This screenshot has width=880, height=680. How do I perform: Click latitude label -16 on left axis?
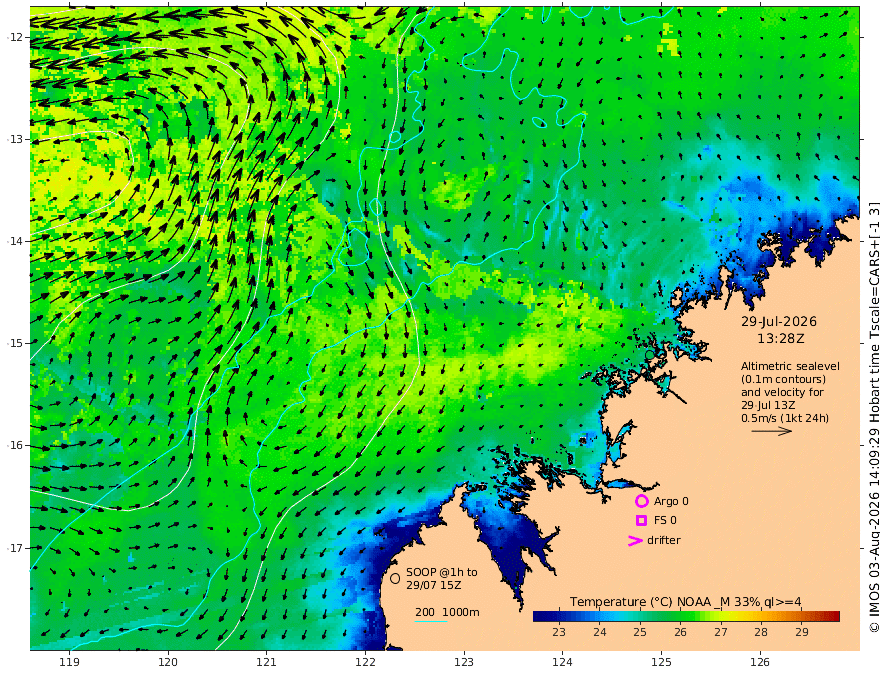[15, 445]
